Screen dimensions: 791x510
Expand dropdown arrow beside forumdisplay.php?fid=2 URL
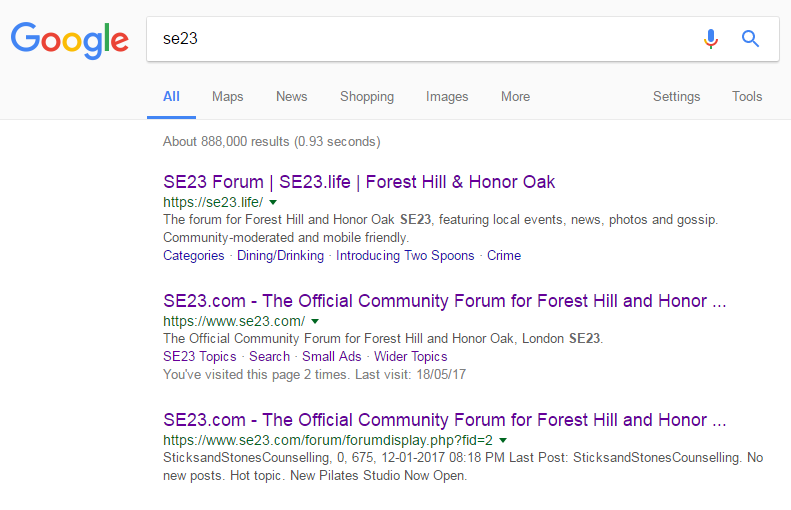pyautogui.click(x=503, y=440)
